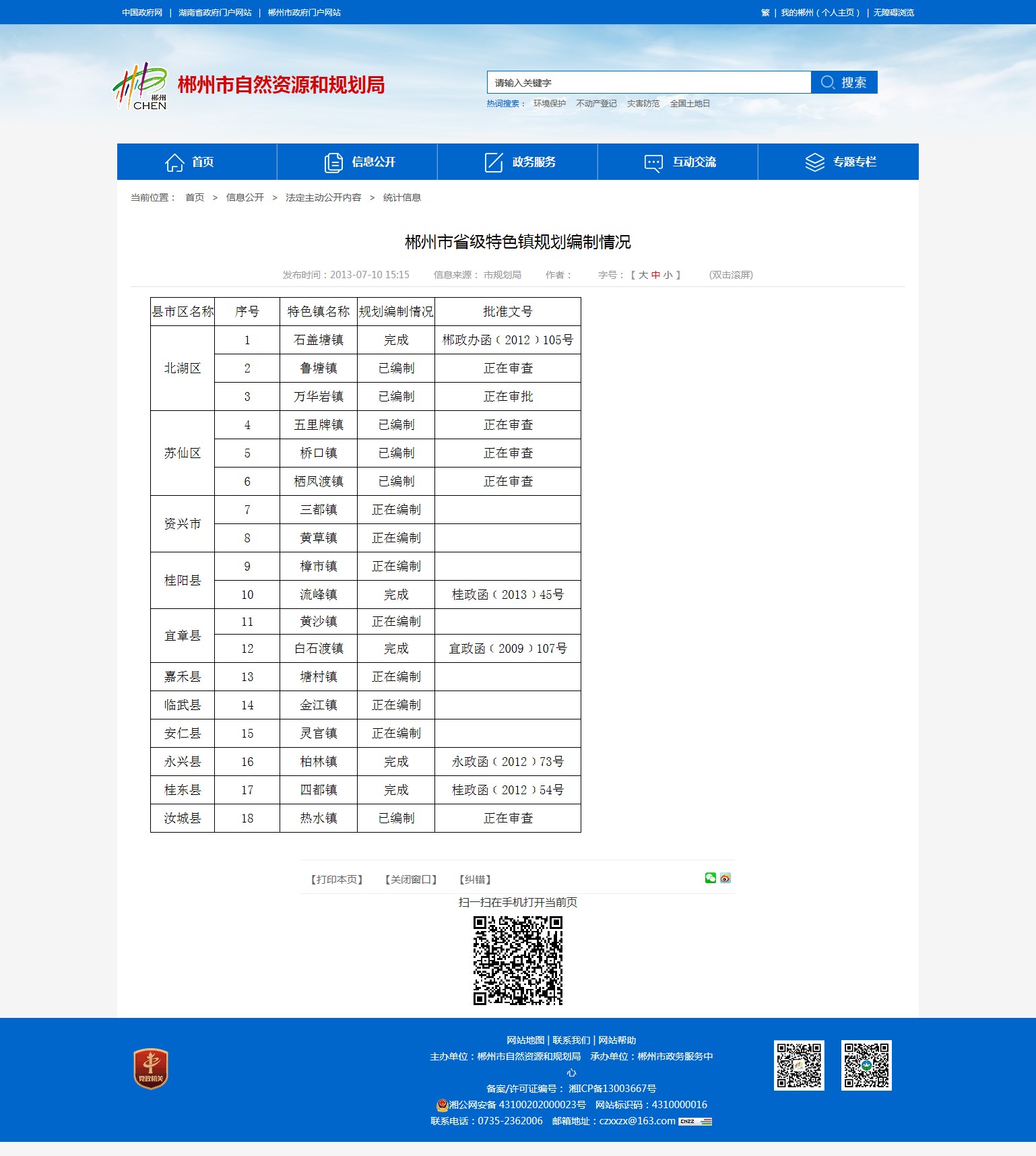Image resolution: width=1036 pixels, height=1156 pixels.
Task: Click table cell 郴政办函（2012）105号
Action: coord(508,340)
